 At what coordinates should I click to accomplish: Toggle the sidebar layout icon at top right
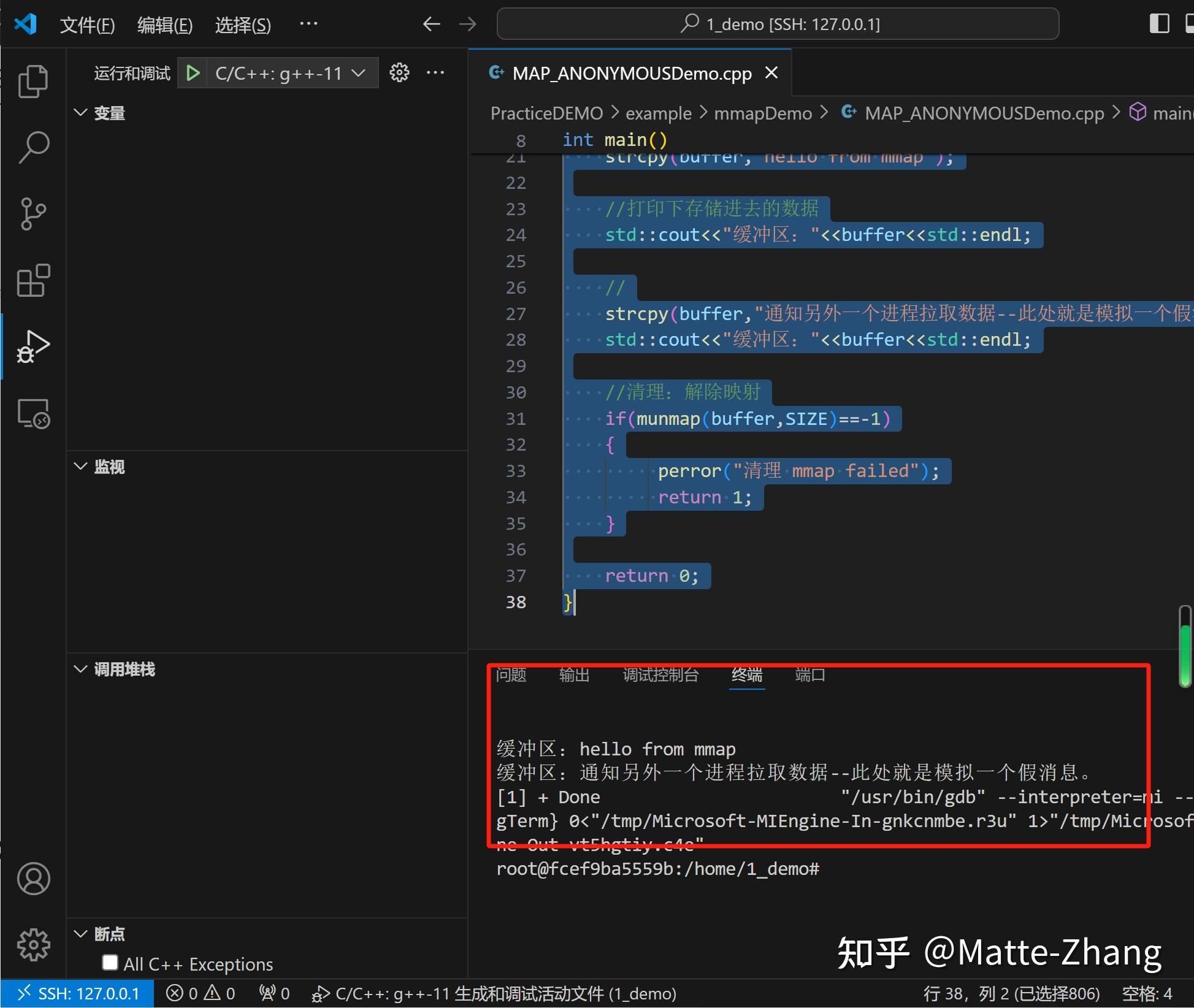(1158, 23)
